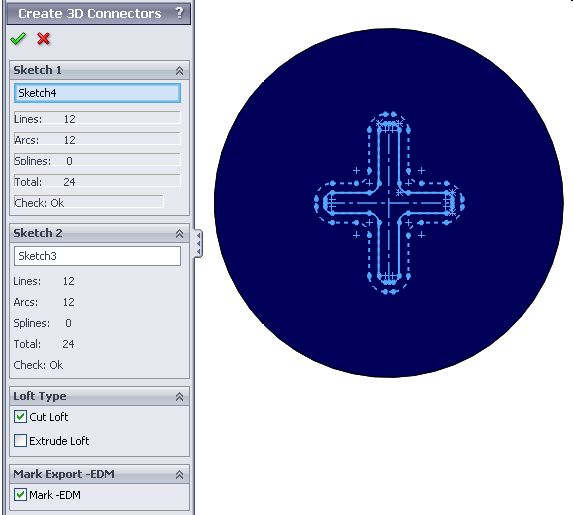Collapse the Sketch 2 section chevron

[179, 234]
